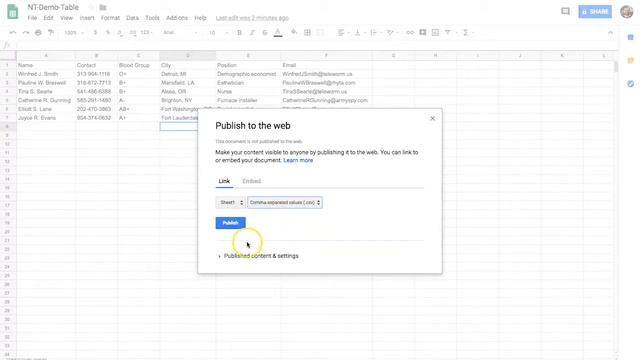Open the Add-ons menu
This screenshot has height=360, width=640.
(177, 18)
